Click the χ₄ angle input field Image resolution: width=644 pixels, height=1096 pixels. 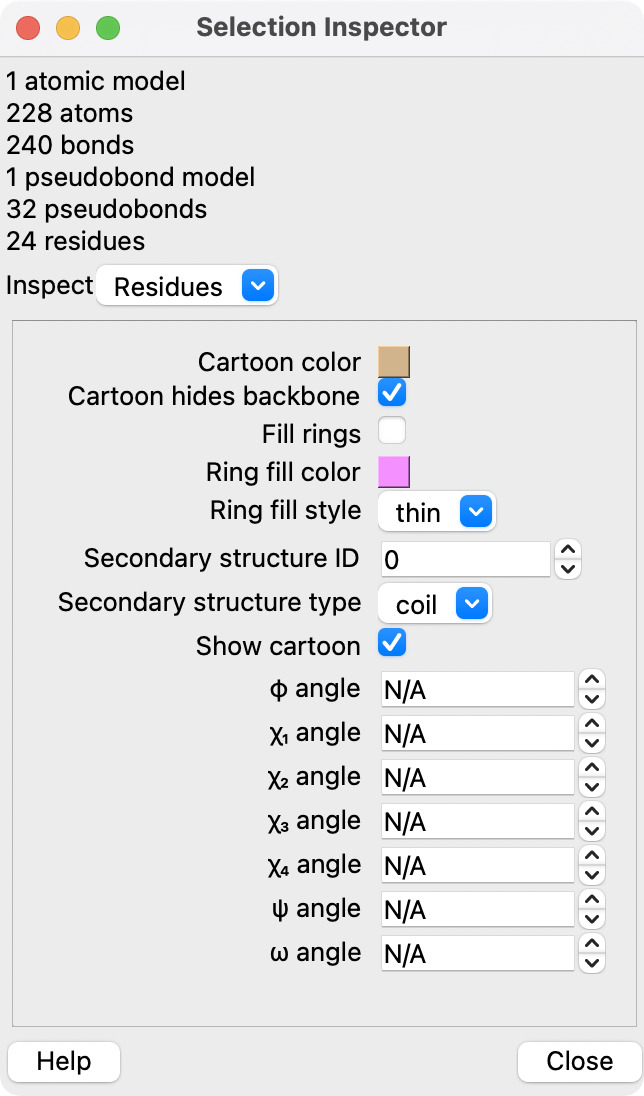click(478, 865)
